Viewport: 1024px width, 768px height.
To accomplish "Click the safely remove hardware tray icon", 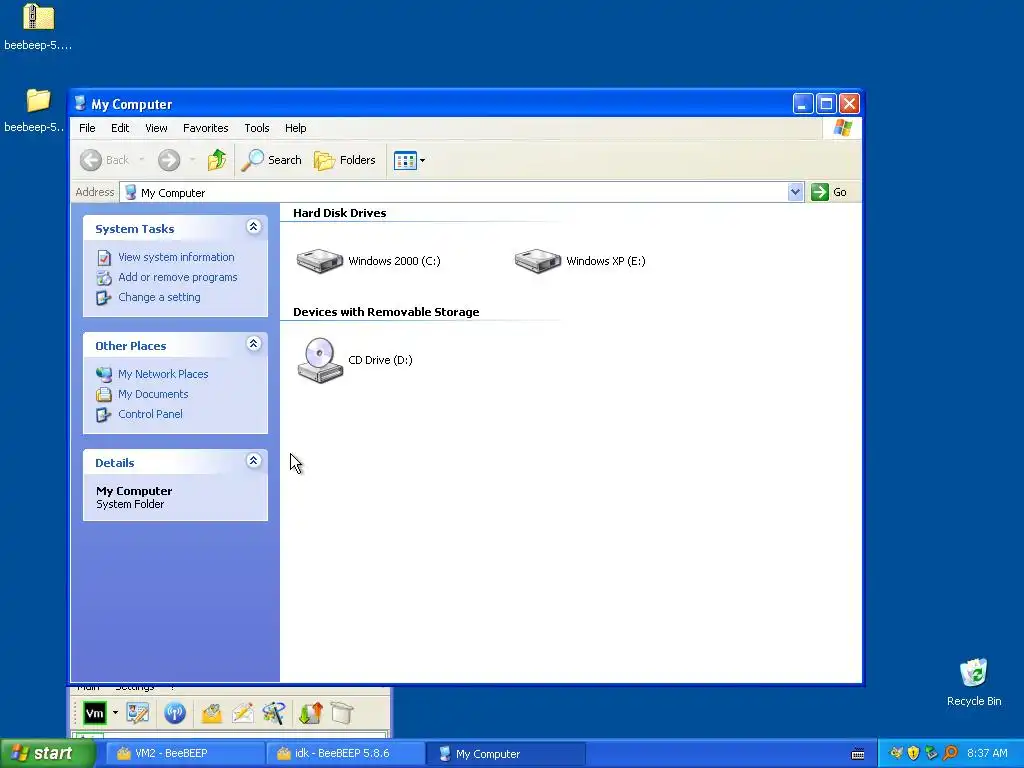I will (x=931, y=754).
